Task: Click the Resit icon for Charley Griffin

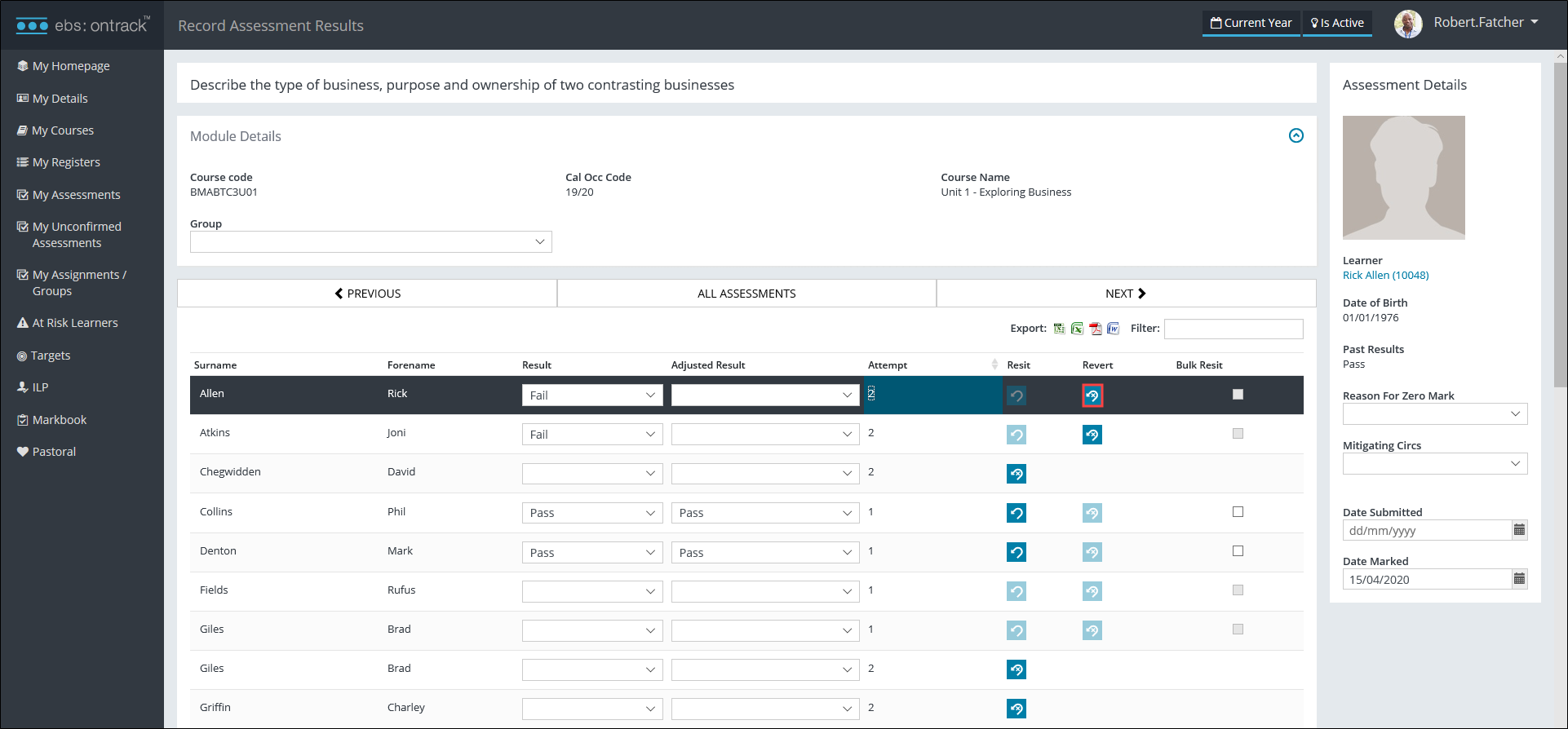Action: click(1017, 709)
